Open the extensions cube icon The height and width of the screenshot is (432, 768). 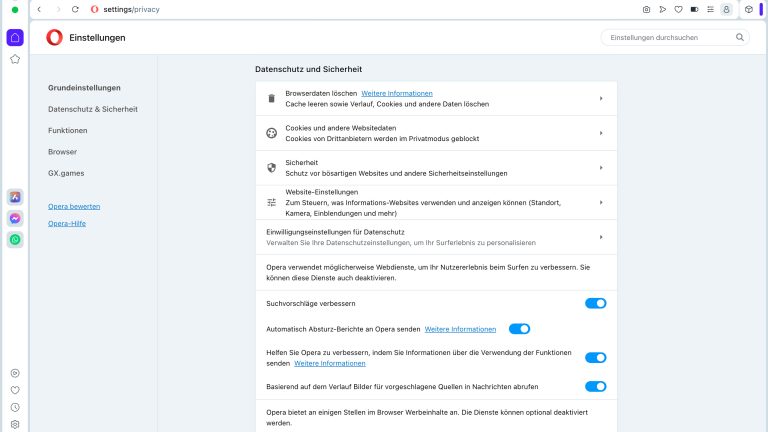coord(749,9)
